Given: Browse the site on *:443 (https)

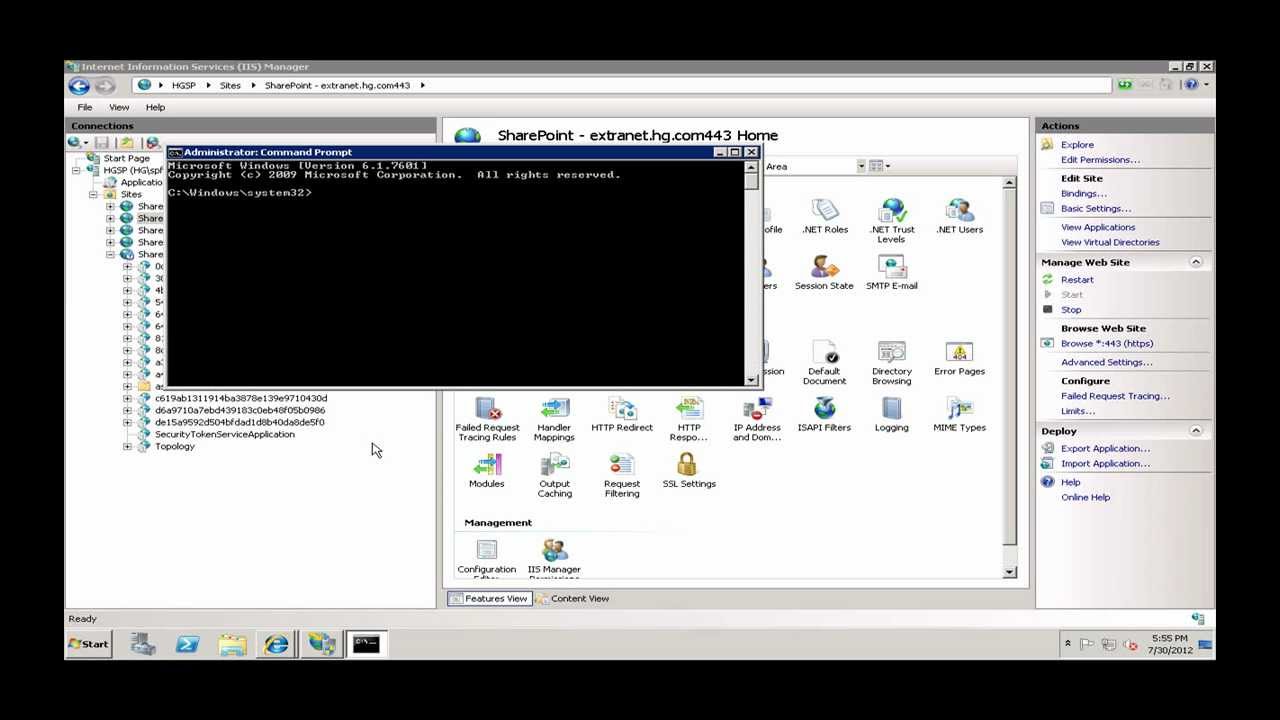Looking at the screenshot, I should [x=1107, y=344].
